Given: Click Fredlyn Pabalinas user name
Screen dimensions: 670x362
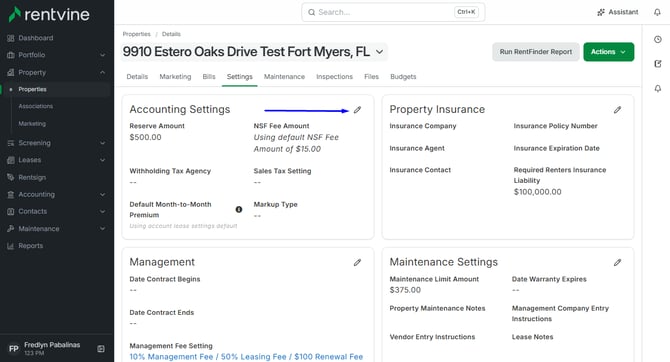Looking at the screenshot, I should pos(52,345).
